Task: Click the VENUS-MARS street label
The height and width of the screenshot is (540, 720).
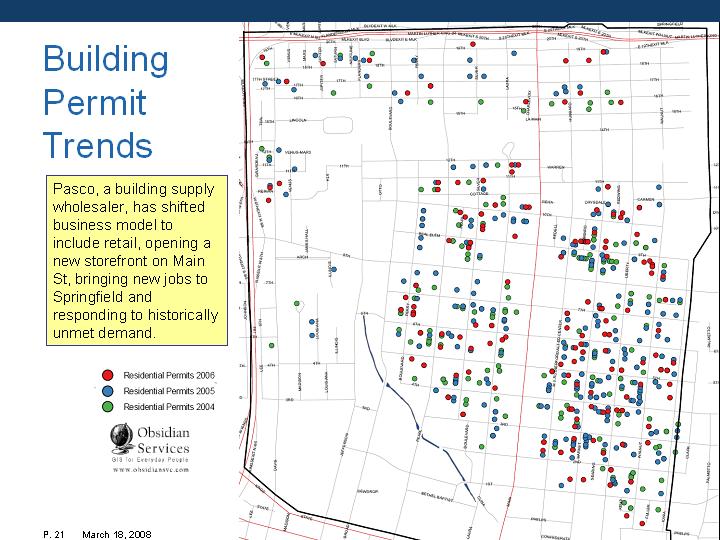Action: point(298,152)
